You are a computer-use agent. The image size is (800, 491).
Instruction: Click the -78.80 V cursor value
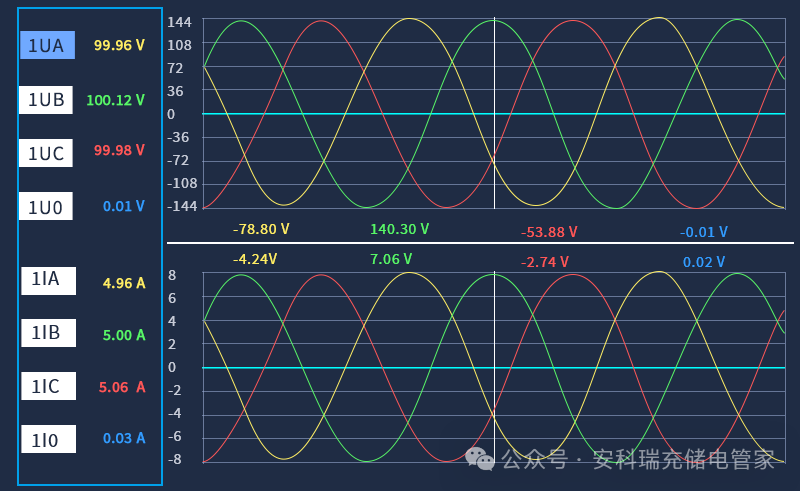[261, 229]
